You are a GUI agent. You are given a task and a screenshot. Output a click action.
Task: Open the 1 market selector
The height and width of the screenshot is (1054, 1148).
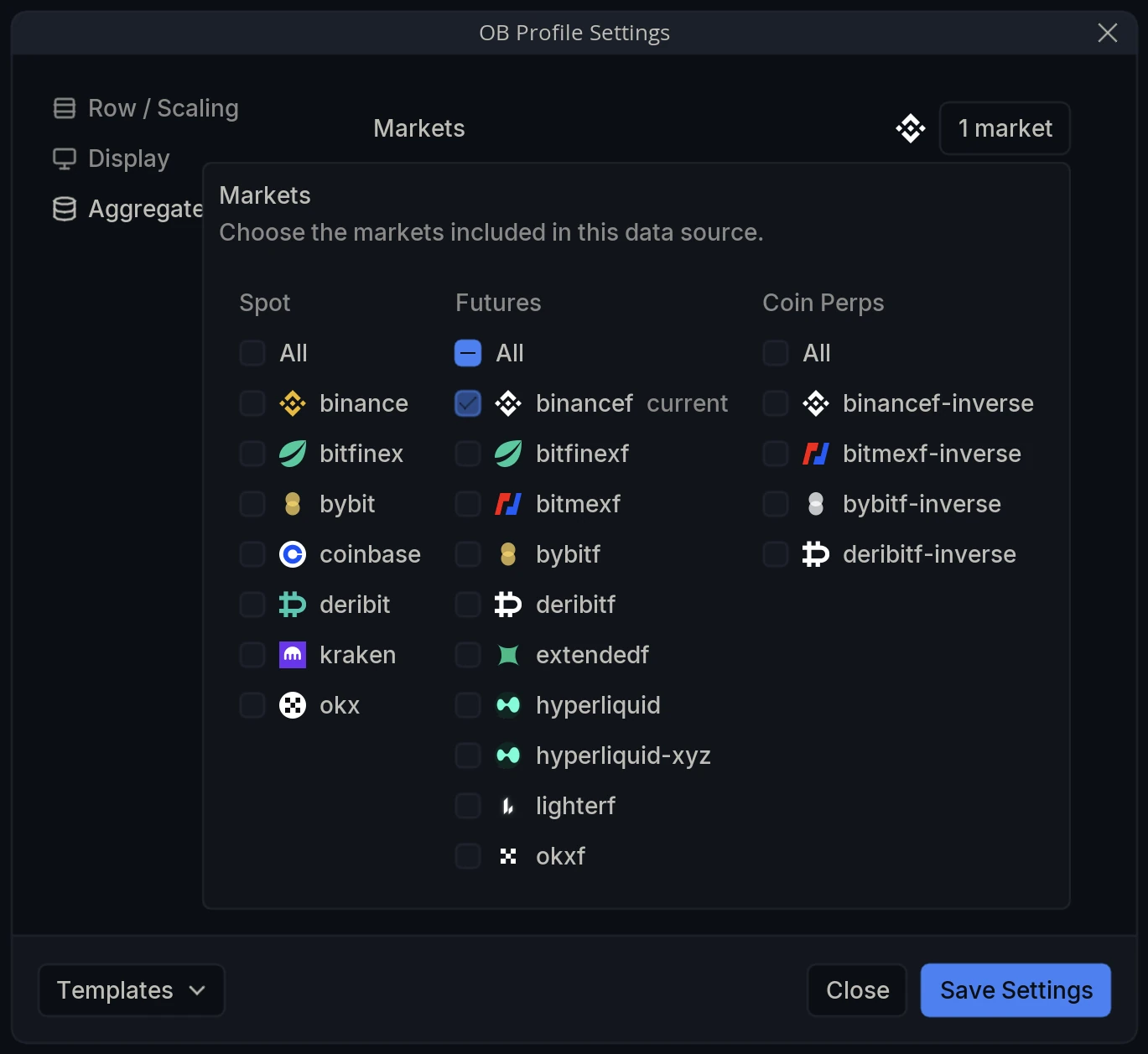[x=1005, y=128]
